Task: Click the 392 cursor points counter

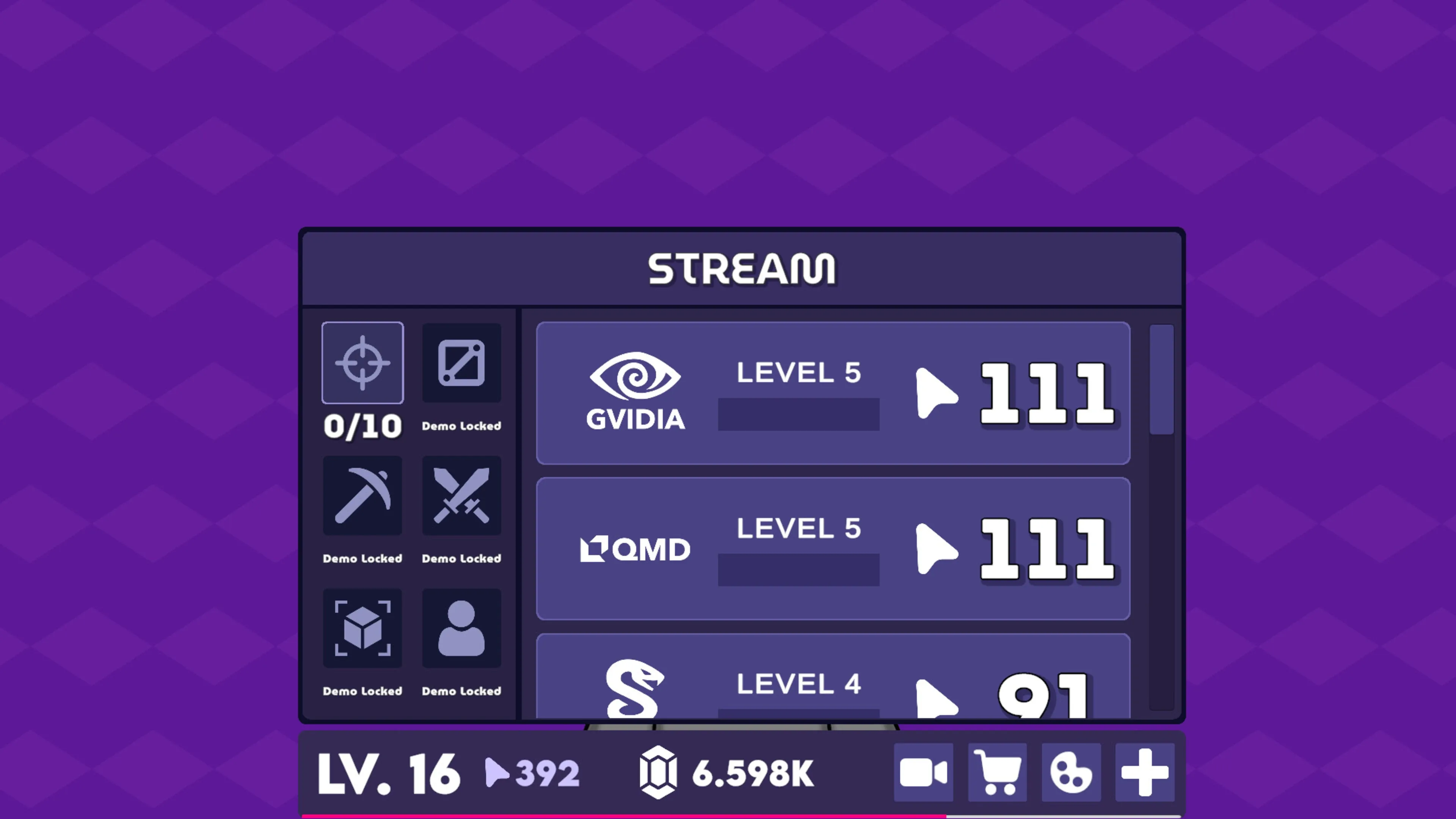Action: (x=532, y=773)
